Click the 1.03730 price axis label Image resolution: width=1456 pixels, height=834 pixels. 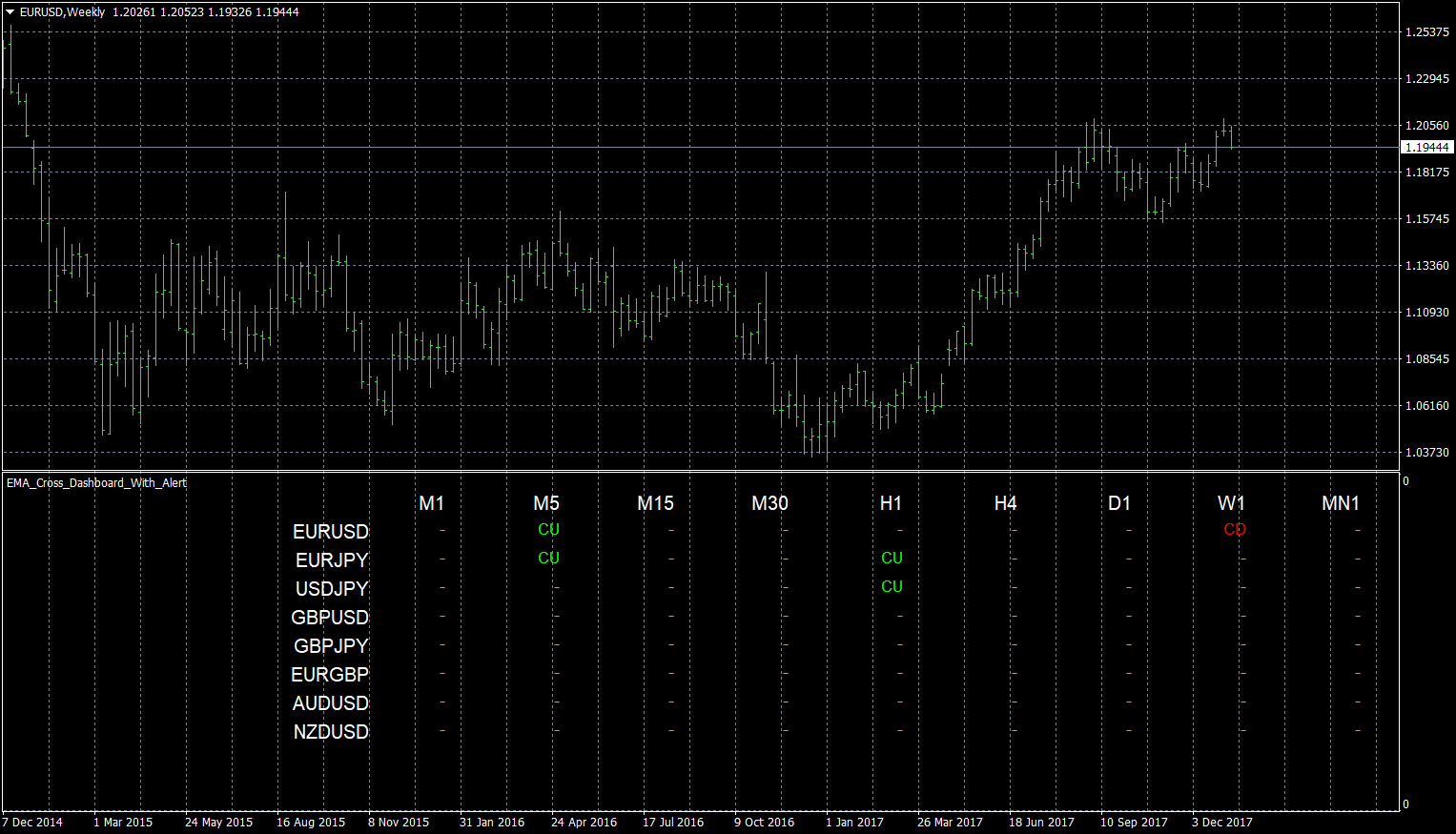point(1426,453)
